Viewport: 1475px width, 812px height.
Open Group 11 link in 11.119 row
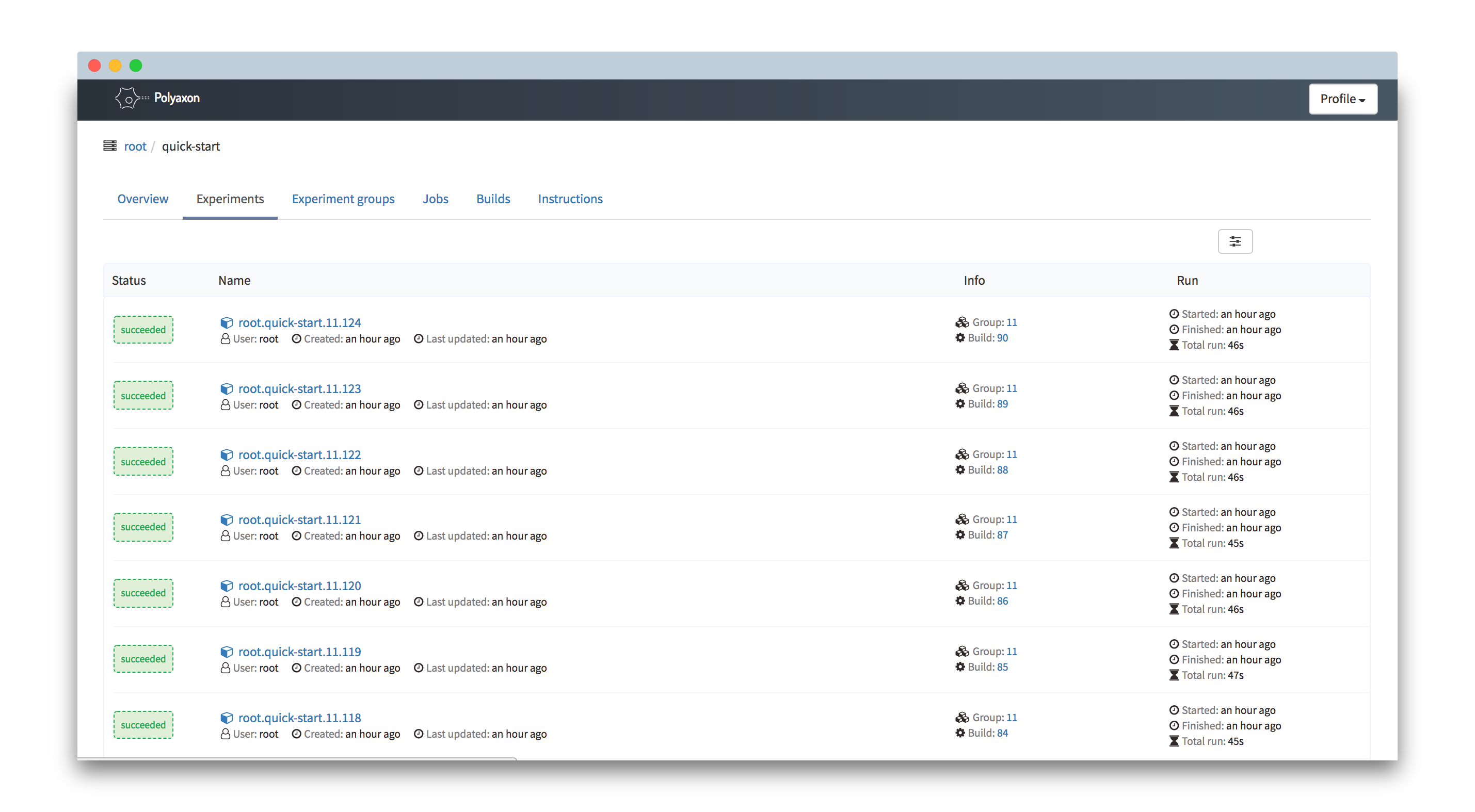click(x=1011, y=651)
